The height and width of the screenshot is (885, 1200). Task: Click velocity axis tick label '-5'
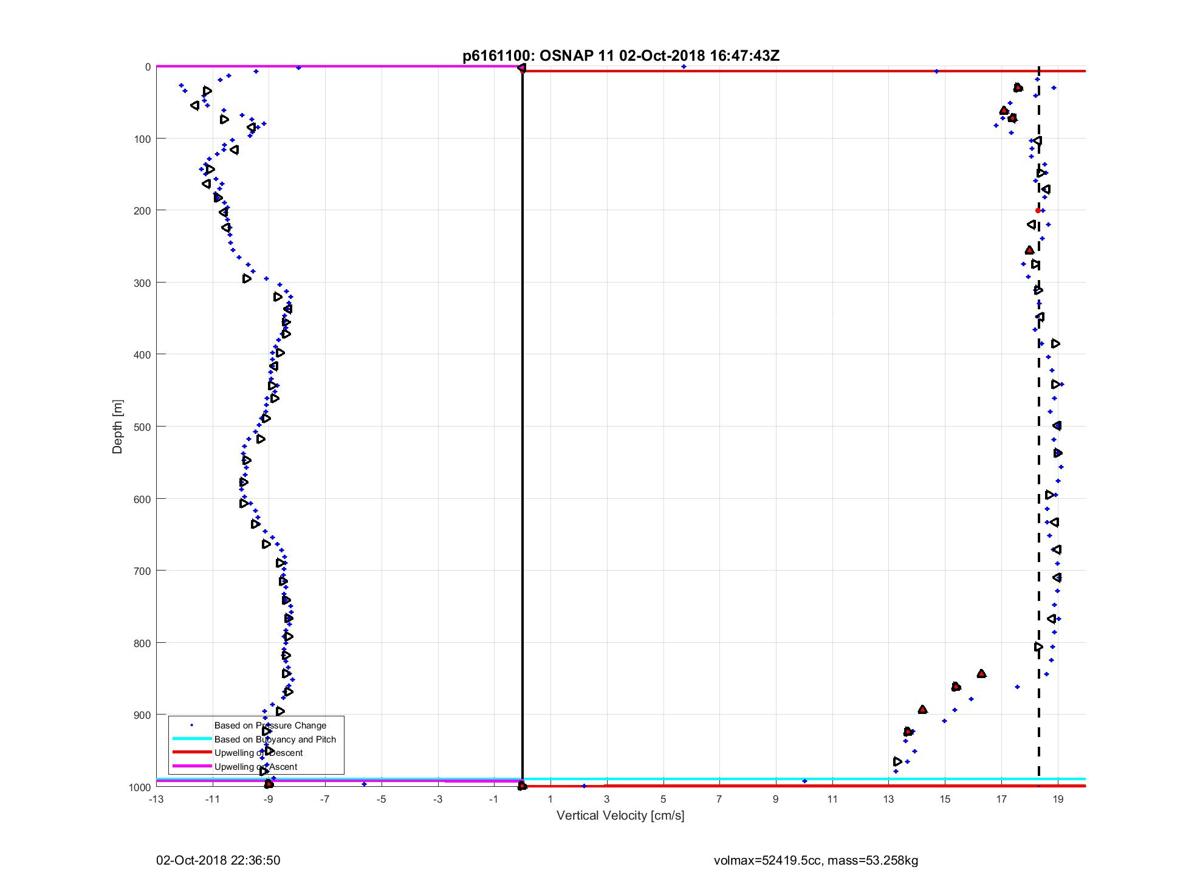381,799
